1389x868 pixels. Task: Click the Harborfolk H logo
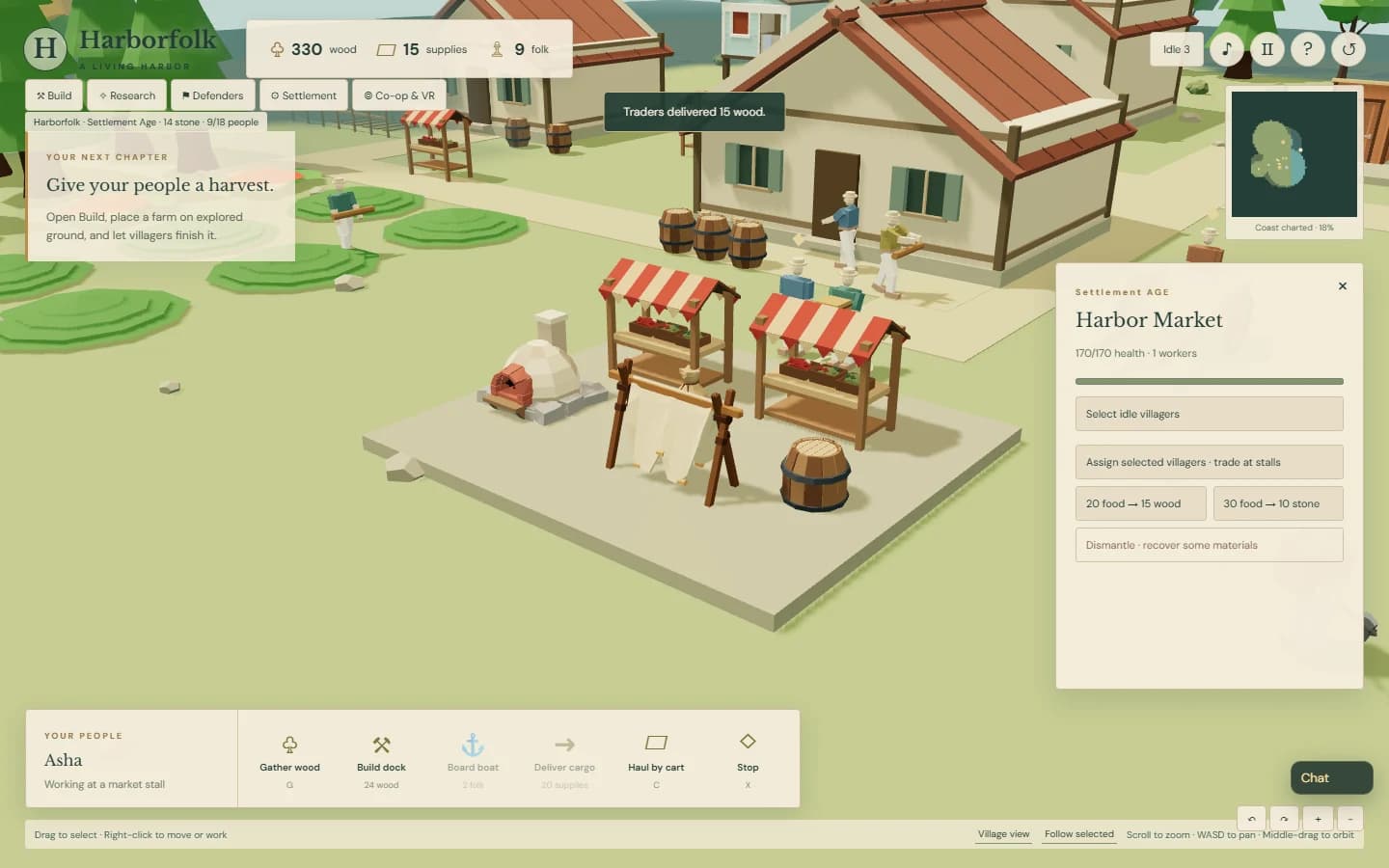pos(45,48)
